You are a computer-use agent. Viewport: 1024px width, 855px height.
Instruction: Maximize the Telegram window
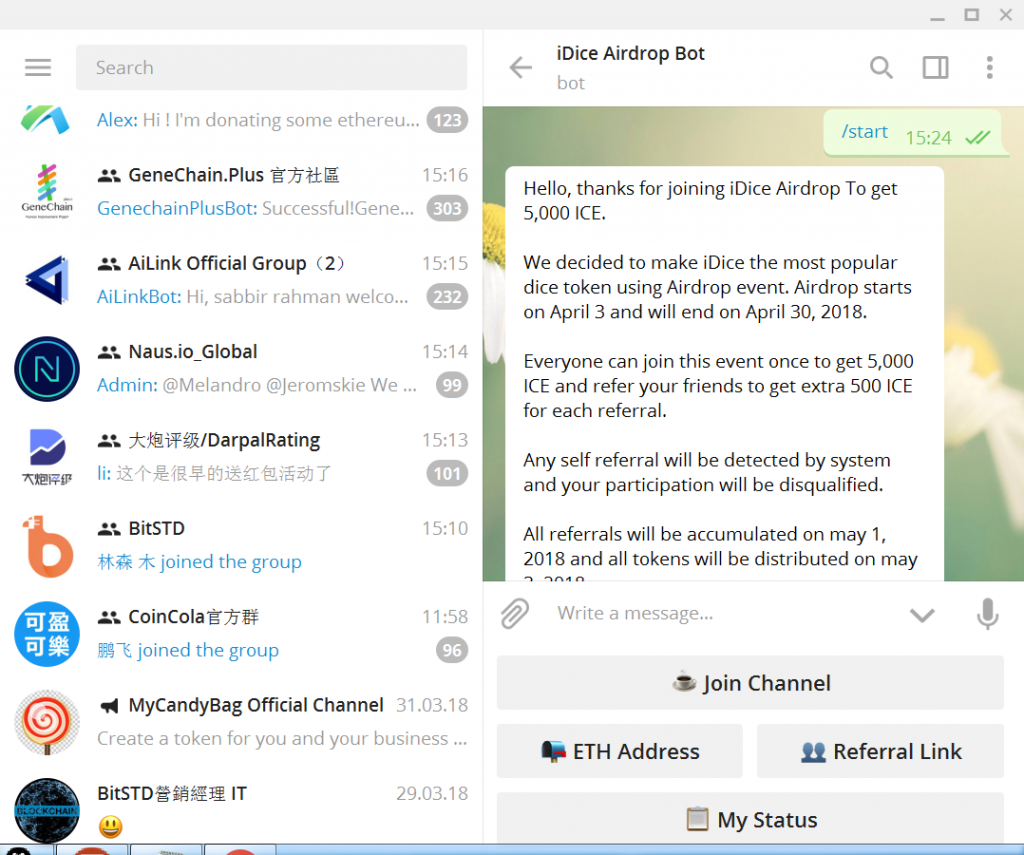972,14
